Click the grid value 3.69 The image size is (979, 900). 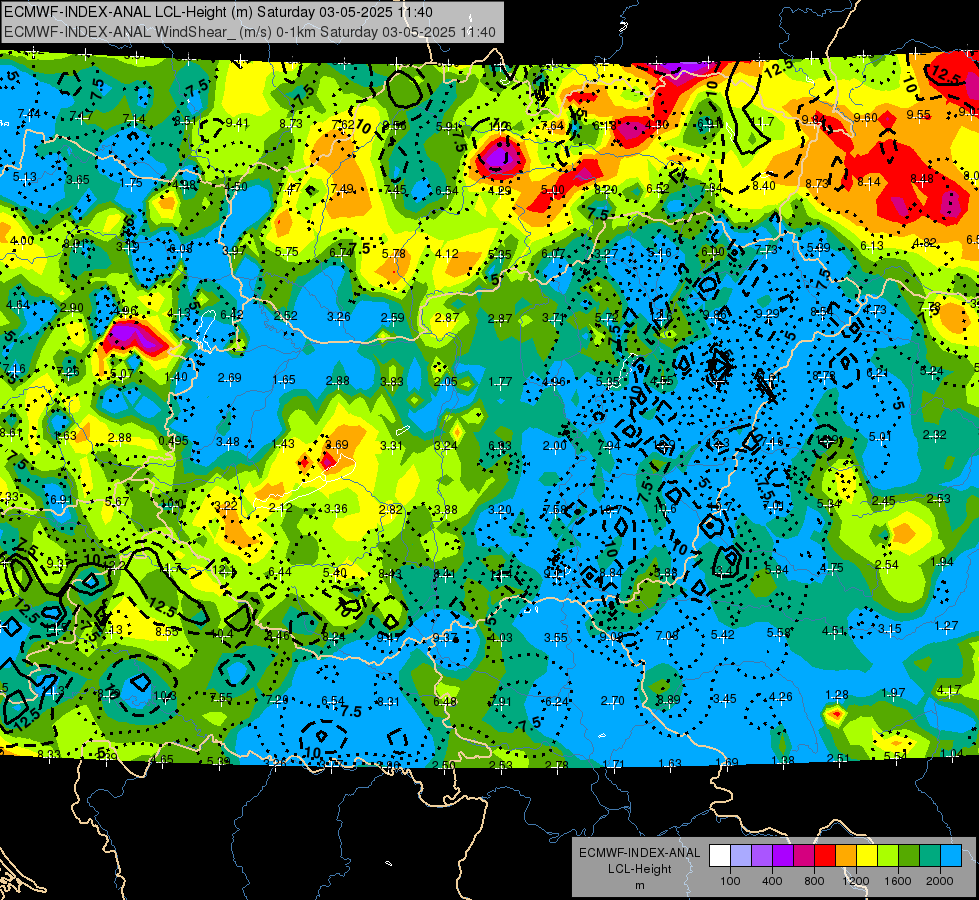(337, 445)
